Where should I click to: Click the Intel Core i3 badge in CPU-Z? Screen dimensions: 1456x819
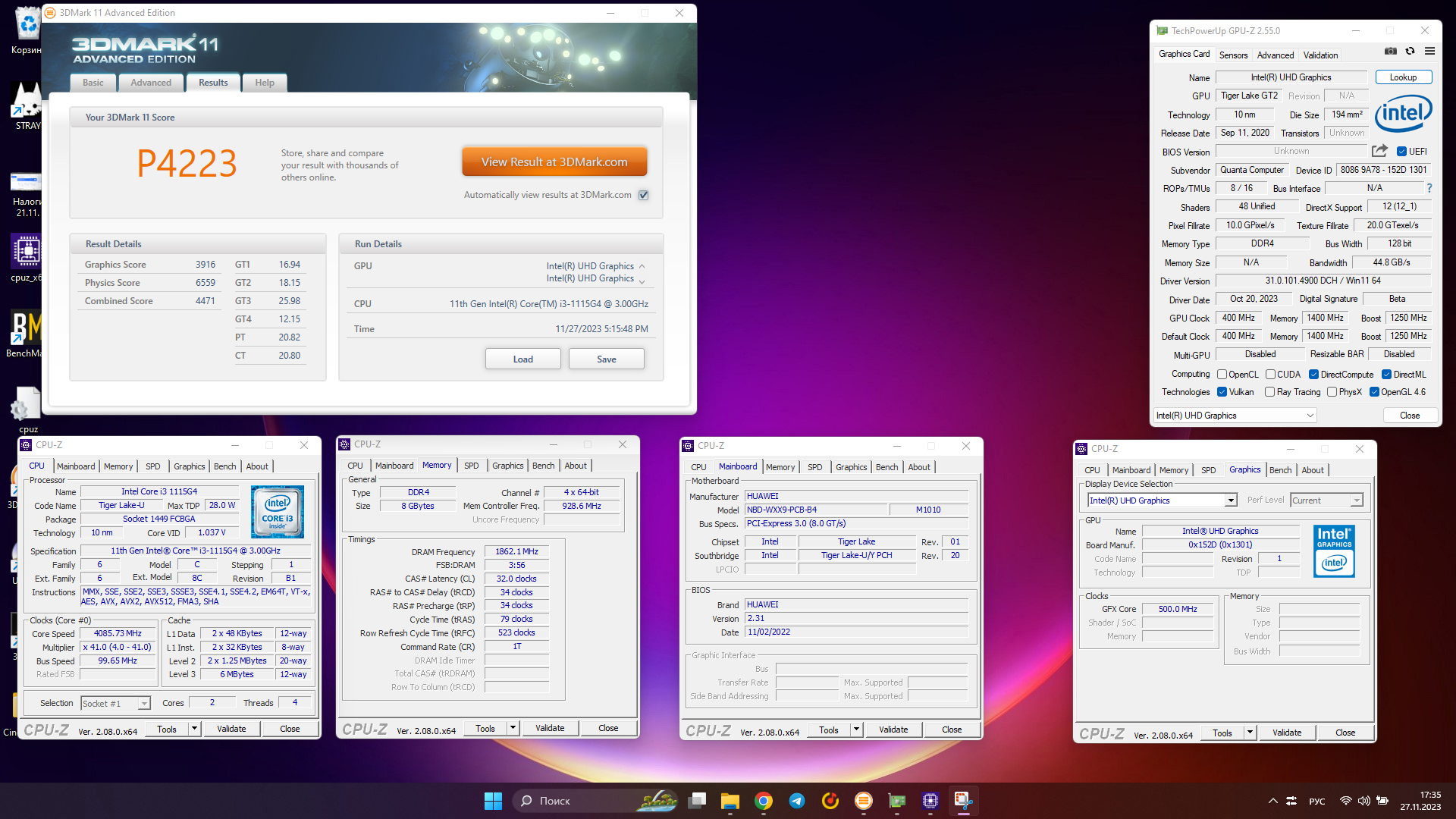click(x=277, y=512)
